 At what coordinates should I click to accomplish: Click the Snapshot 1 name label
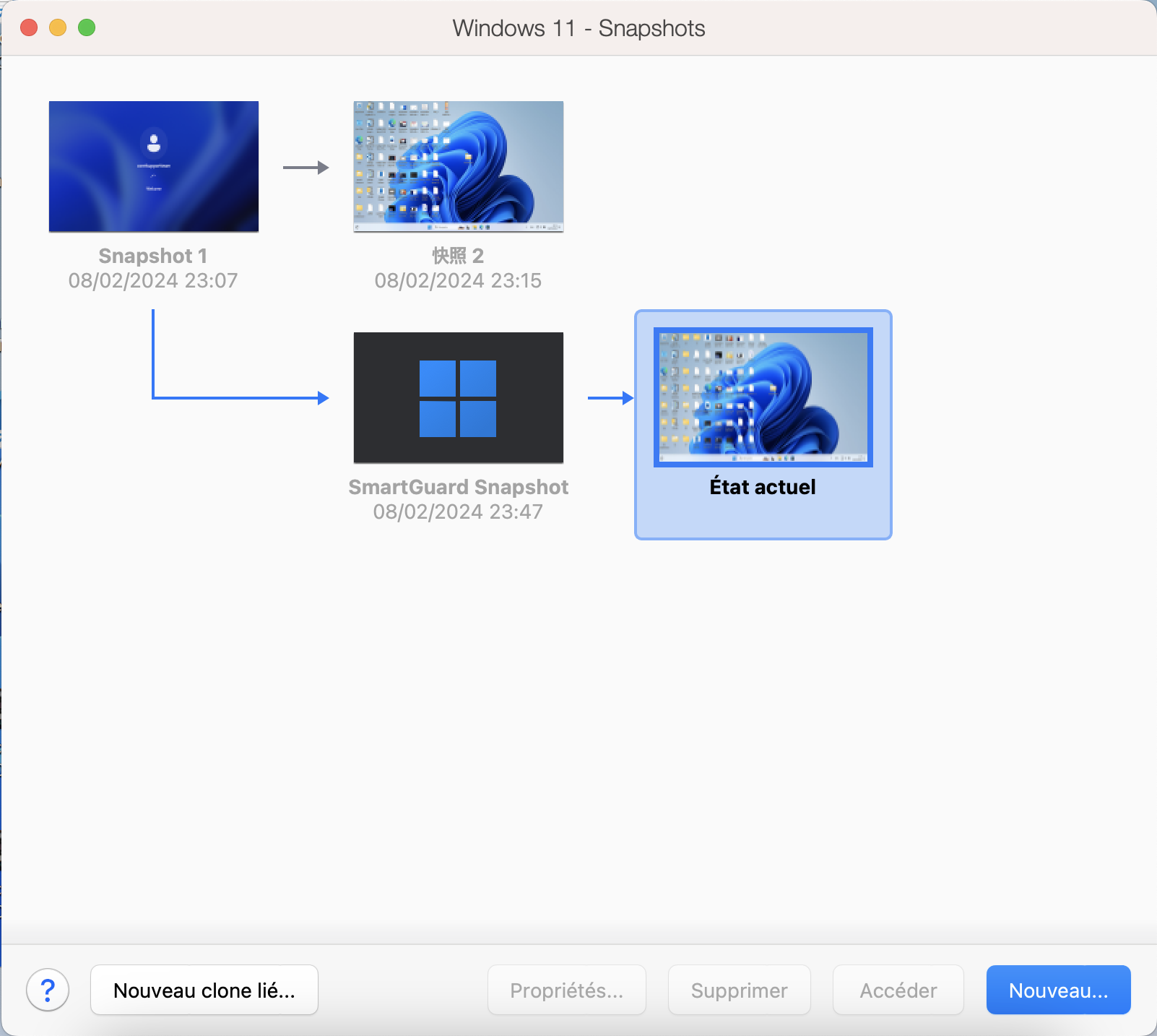click(153, 256)
